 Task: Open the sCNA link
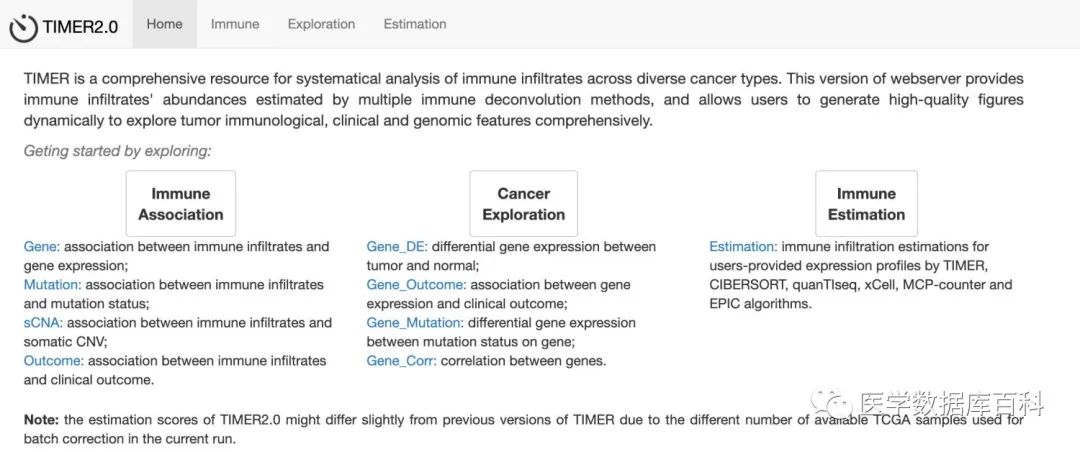click(x=43, y=322)
